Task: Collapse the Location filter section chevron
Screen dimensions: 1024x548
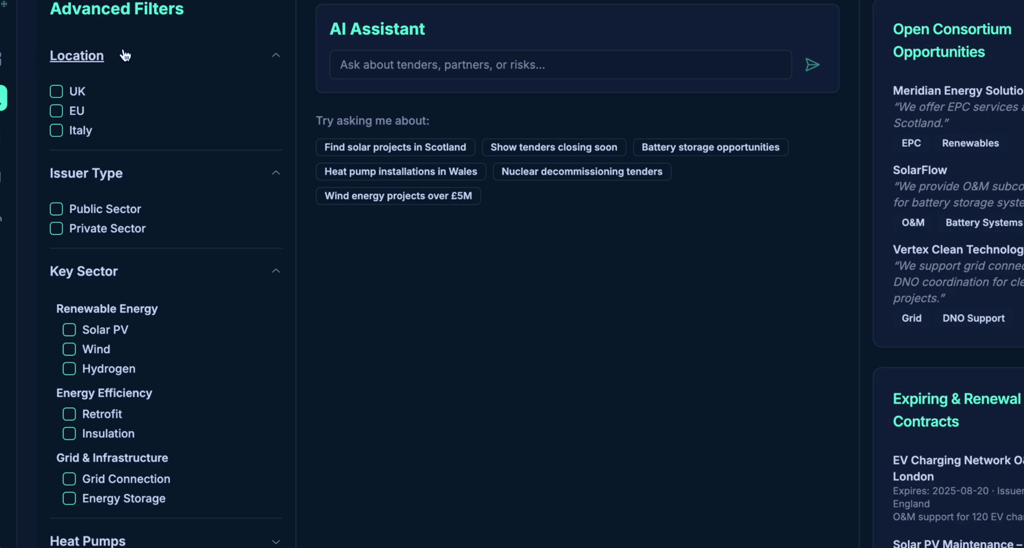Action: 276,56
